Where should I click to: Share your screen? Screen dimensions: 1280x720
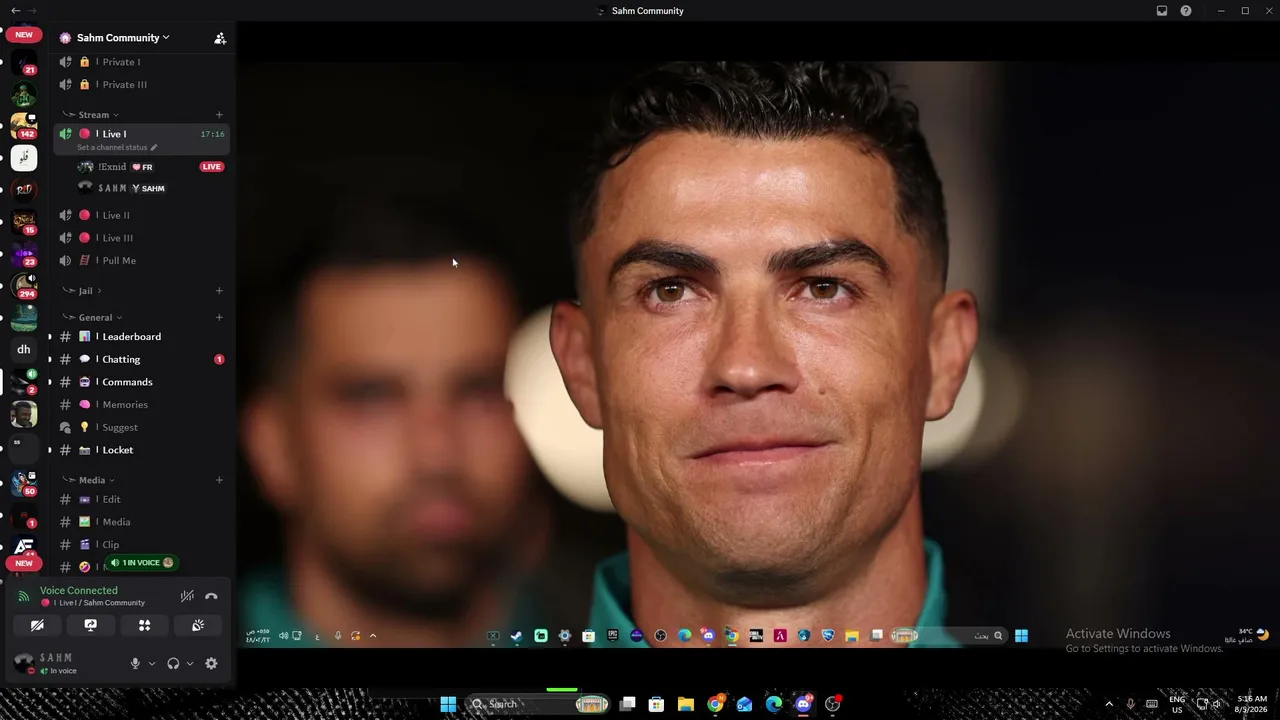(91, 626)
